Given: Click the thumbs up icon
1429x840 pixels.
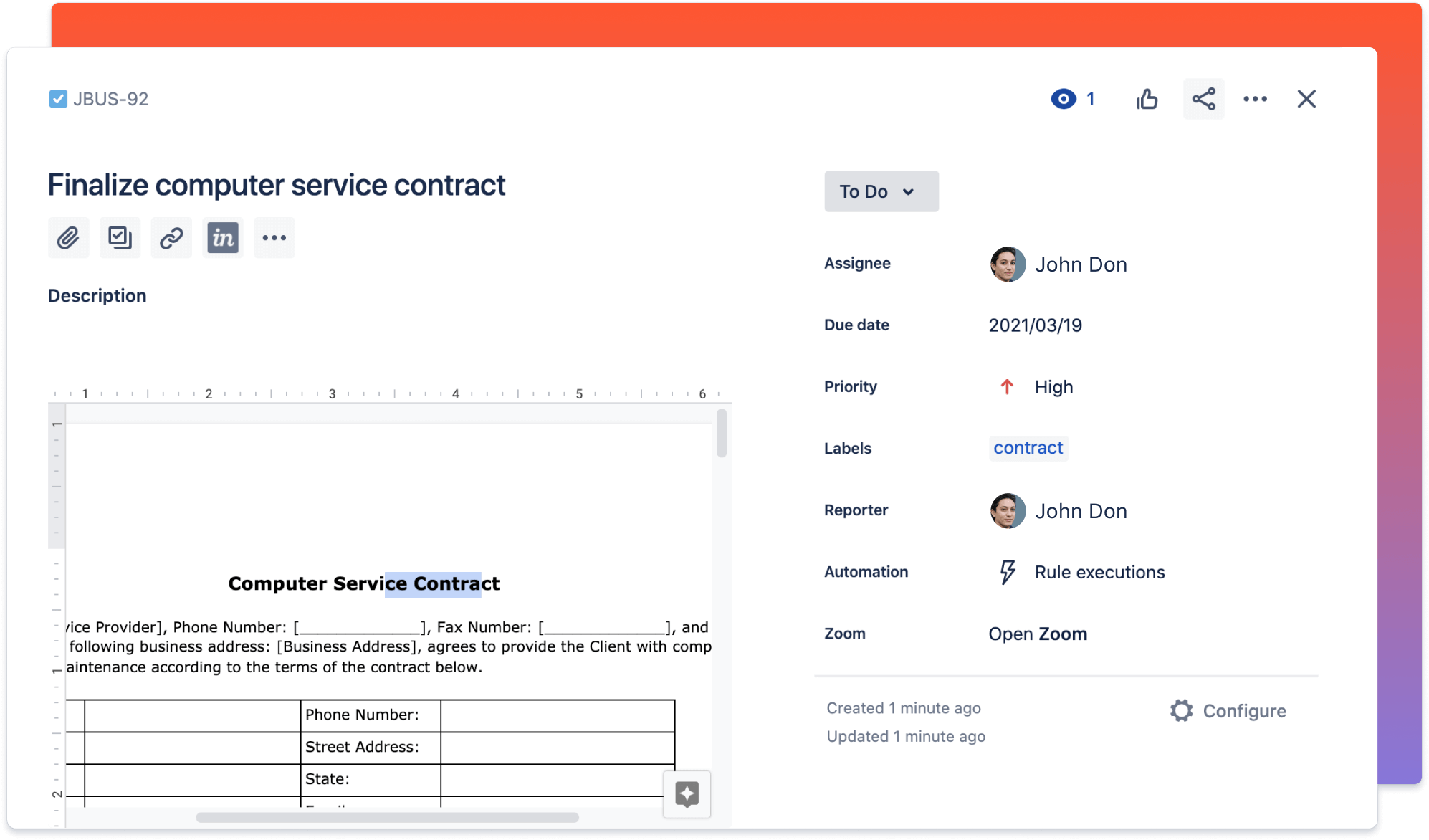Looking at the screenshot, I should pyautogui.click(x=1147, y=98).
